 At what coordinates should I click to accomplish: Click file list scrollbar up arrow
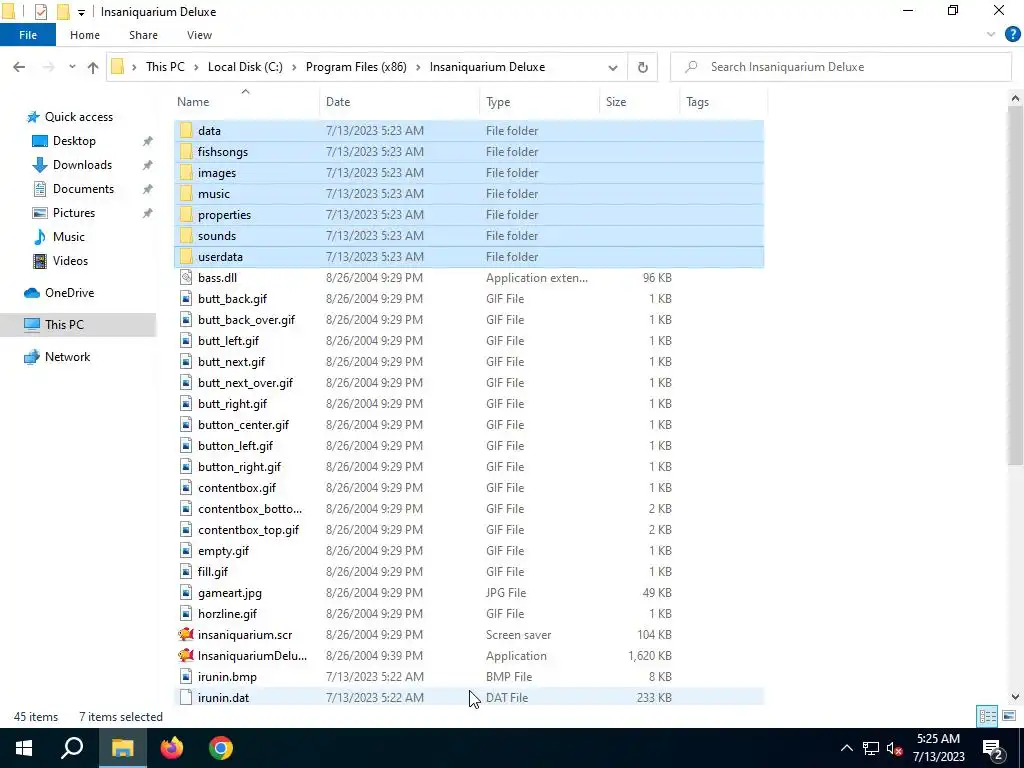1015,99
